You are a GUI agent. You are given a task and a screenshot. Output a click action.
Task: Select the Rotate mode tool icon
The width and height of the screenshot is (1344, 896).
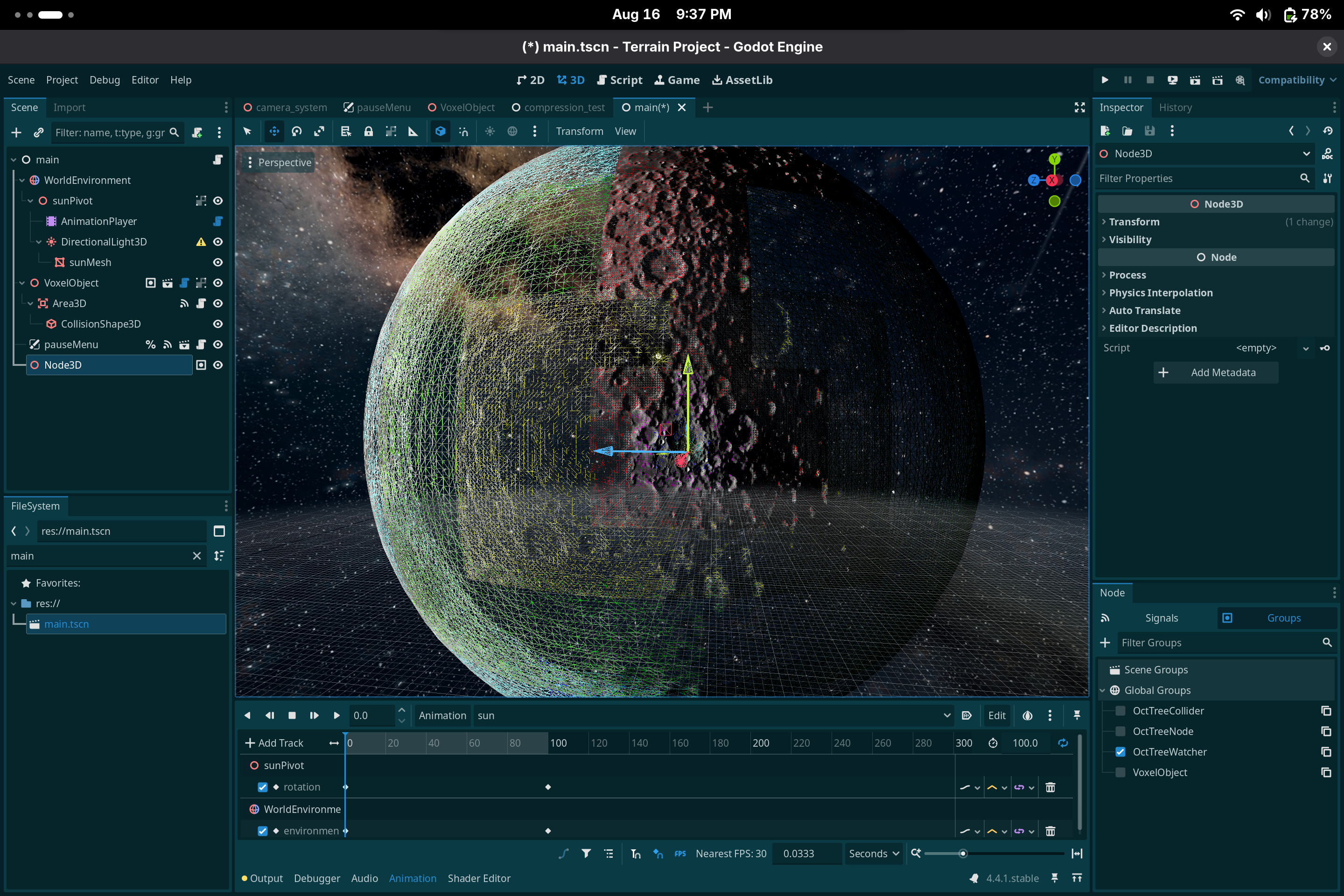(297, 132)
